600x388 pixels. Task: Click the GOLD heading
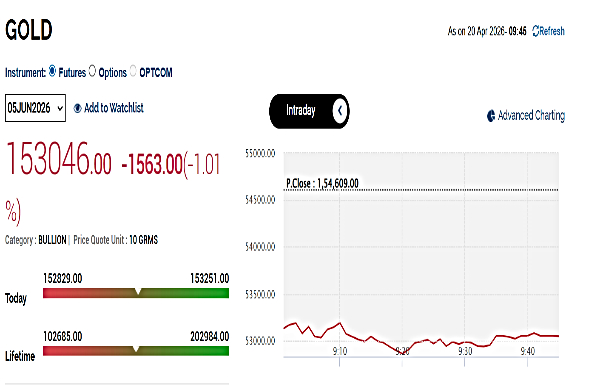pyautogui.click(x=29, y=30)
